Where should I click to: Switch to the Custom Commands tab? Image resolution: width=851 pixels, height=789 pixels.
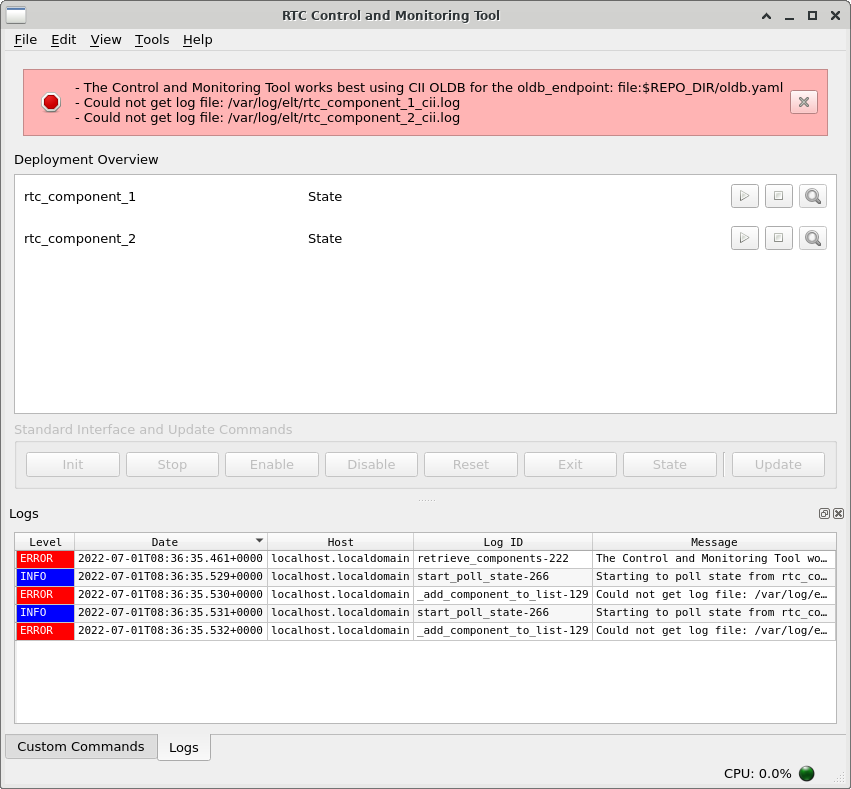coord(81,746)
